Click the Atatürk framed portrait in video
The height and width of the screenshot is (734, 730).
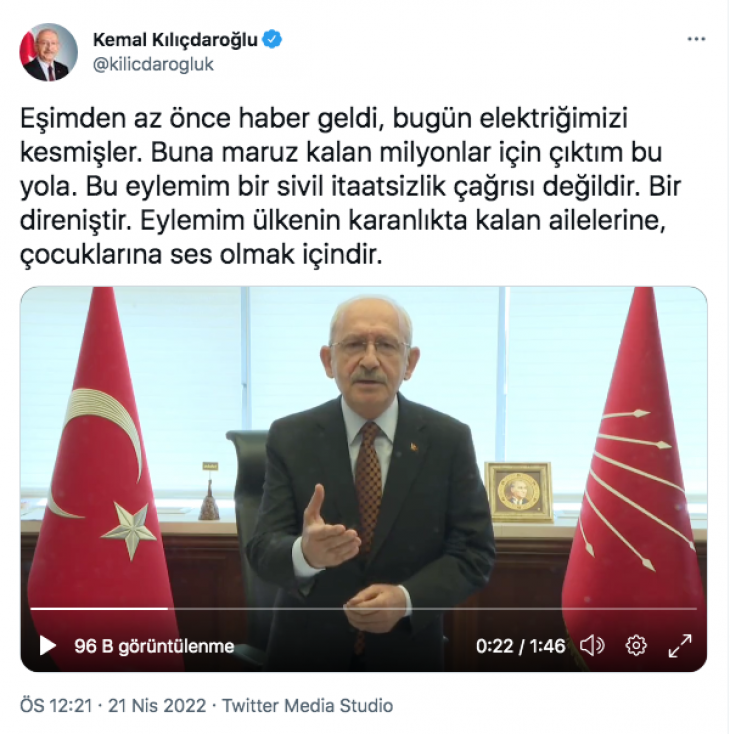[x=518, y=492]
